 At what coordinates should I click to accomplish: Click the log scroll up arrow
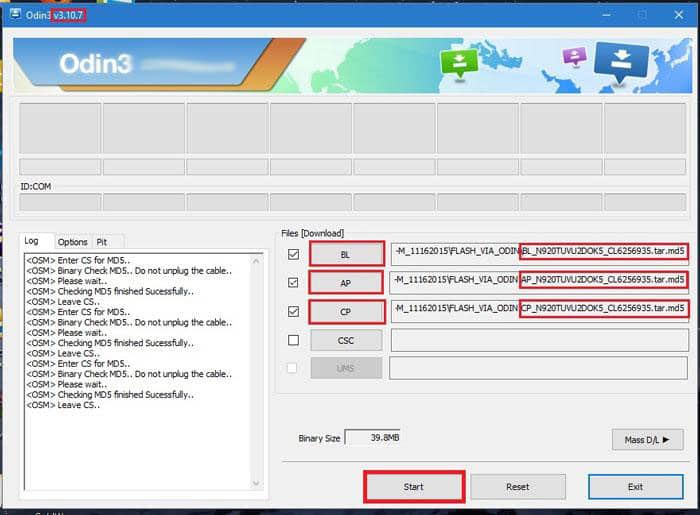256,261
